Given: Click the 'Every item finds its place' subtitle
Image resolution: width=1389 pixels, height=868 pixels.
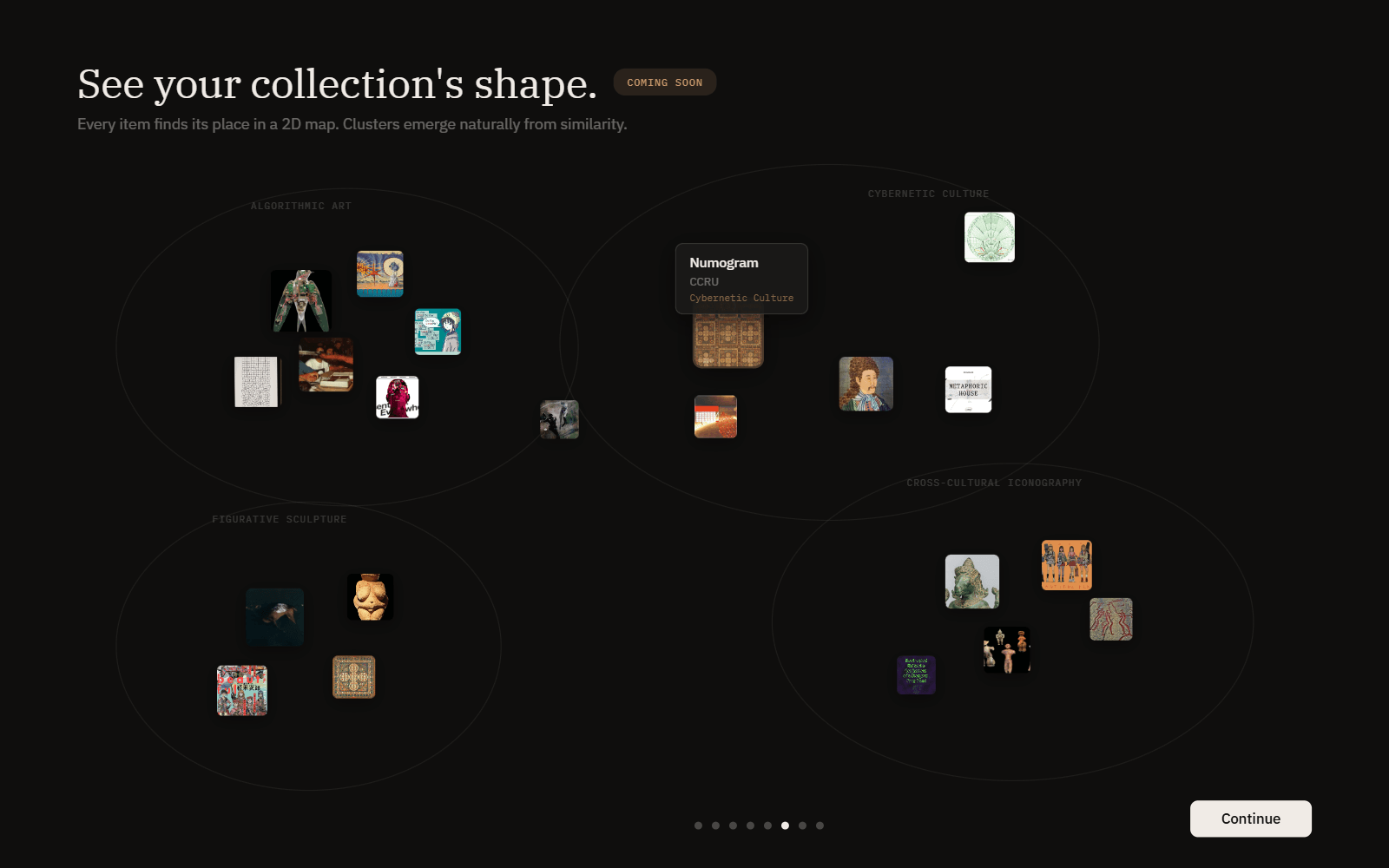Looking at the screenshot, I should 352,124.
